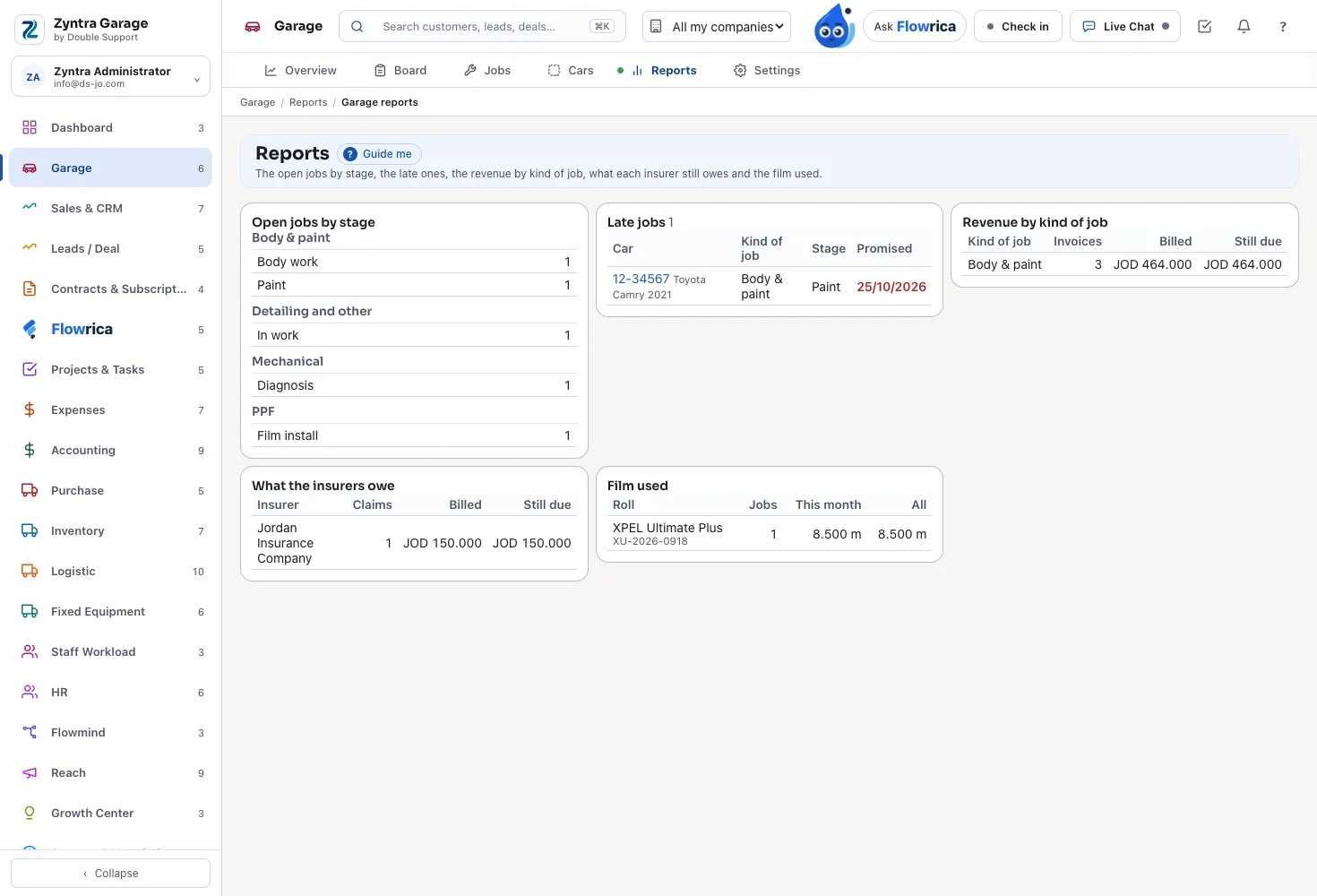Click the Ask Flowrica button
This screenshot has width=1317, height=896.
(x=915, y=27)
